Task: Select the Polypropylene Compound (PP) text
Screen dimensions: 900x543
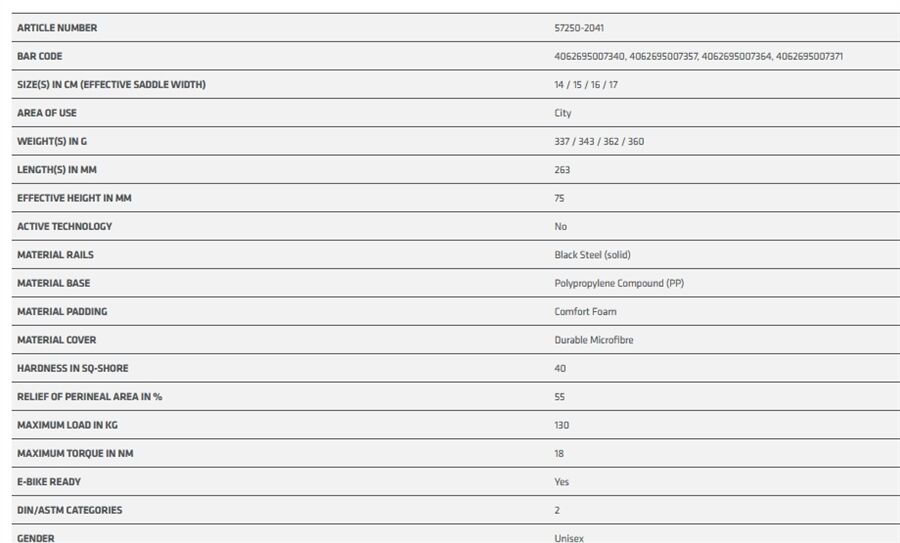Action: click(x=619, y=283)
